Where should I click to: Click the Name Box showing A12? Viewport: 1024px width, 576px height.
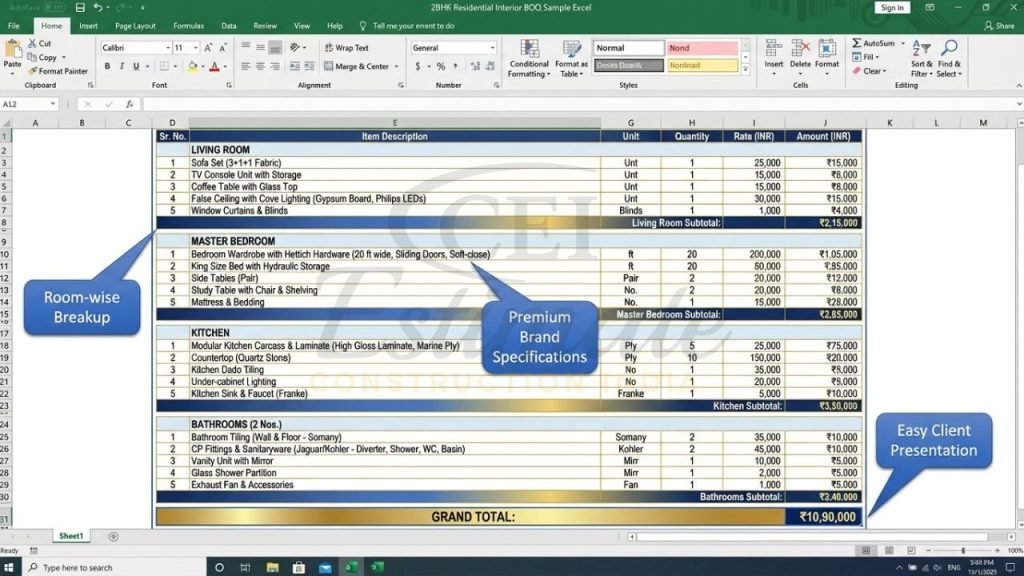[29, 104]
